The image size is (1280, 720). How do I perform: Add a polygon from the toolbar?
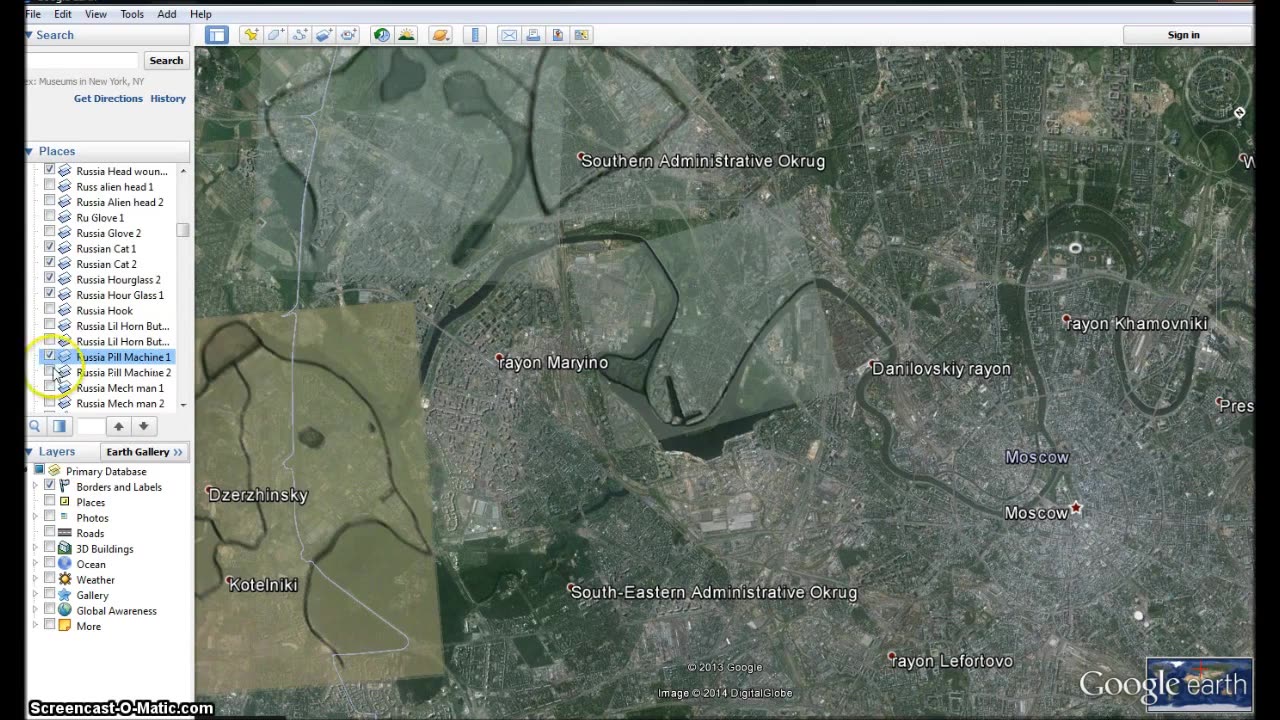point(275,35)
